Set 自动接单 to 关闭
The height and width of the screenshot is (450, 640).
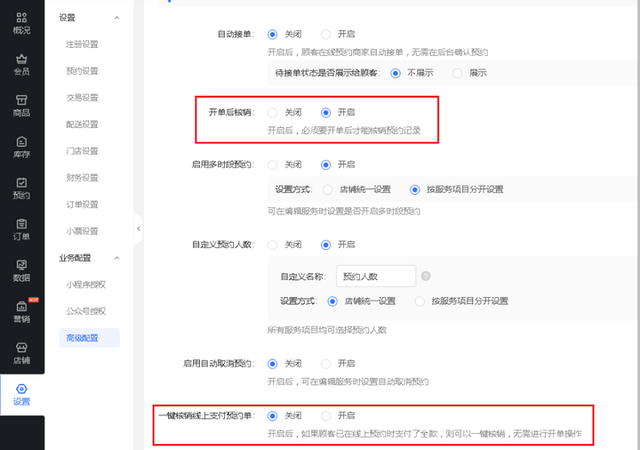click(x=272, y=34)
